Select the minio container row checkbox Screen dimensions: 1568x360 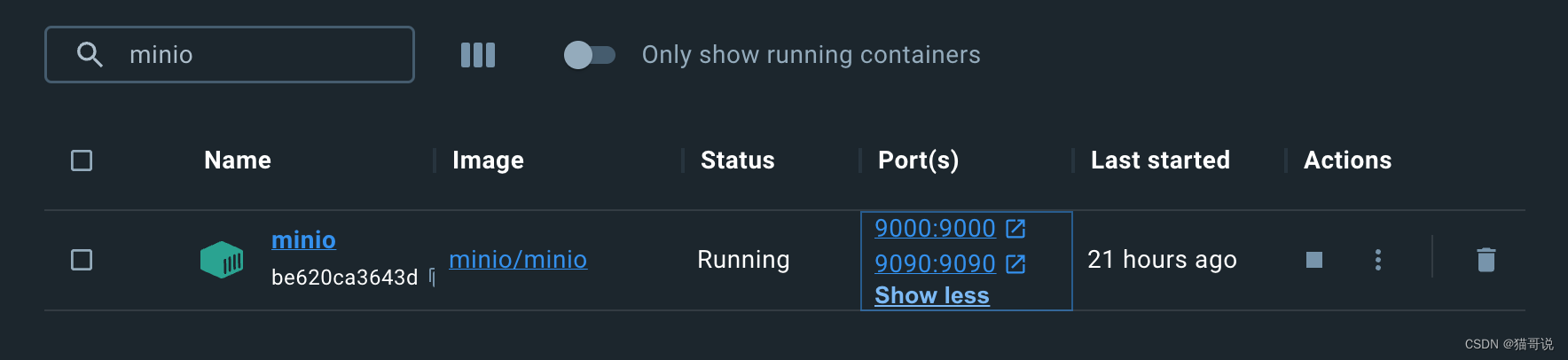(x=82, y=260)
